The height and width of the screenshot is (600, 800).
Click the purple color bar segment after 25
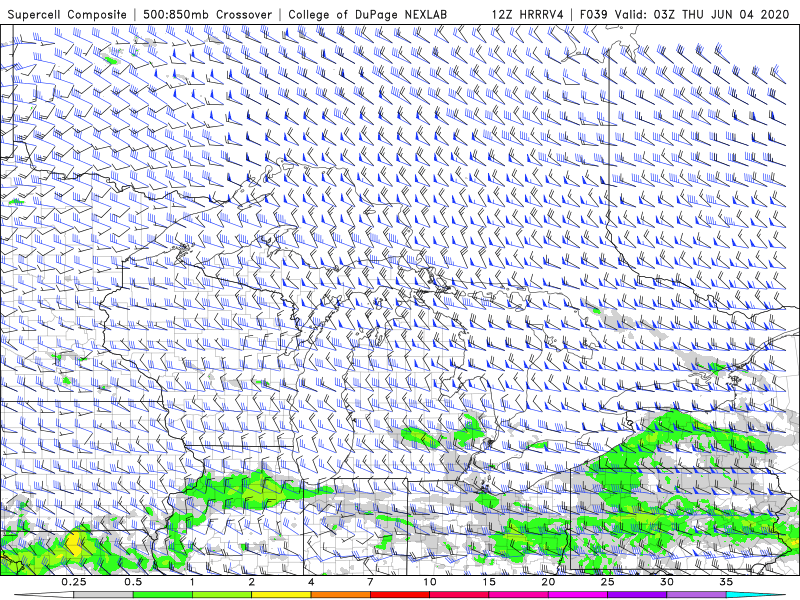tap(637, 595)
